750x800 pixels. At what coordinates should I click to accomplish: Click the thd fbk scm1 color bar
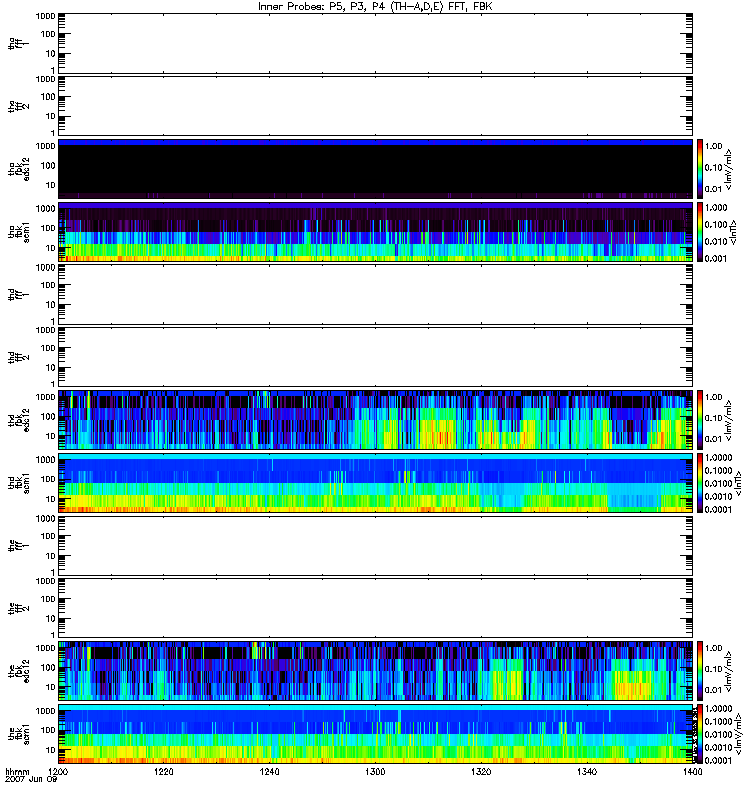click(x=700, y=483)
